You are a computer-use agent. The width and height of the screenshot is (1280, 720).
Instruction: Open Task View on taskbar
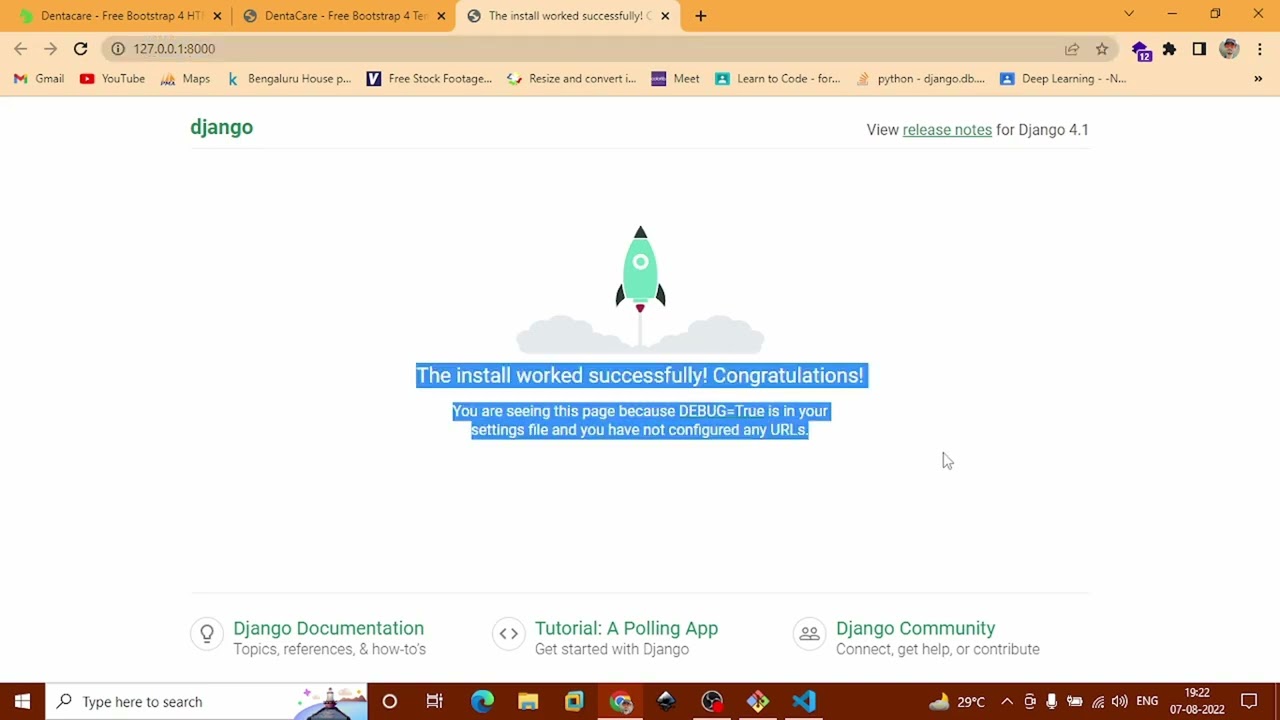(x=435, y=701)
